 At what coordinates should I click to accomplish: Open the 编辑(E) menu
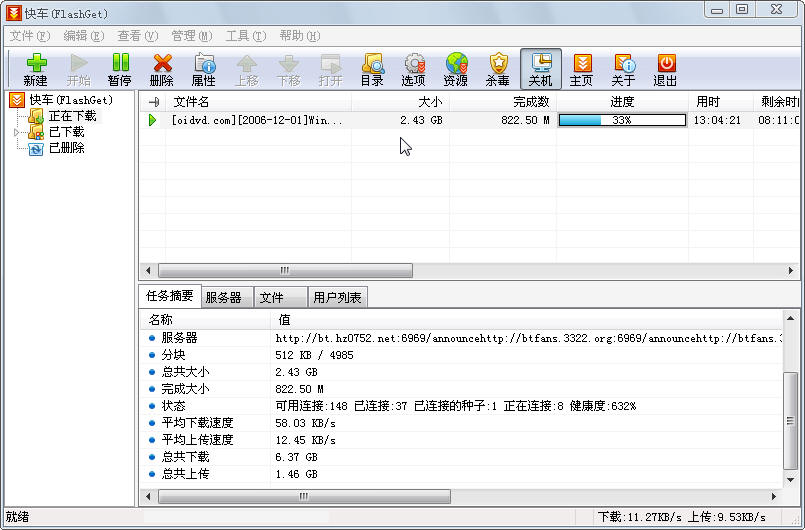tap(84, 36)
